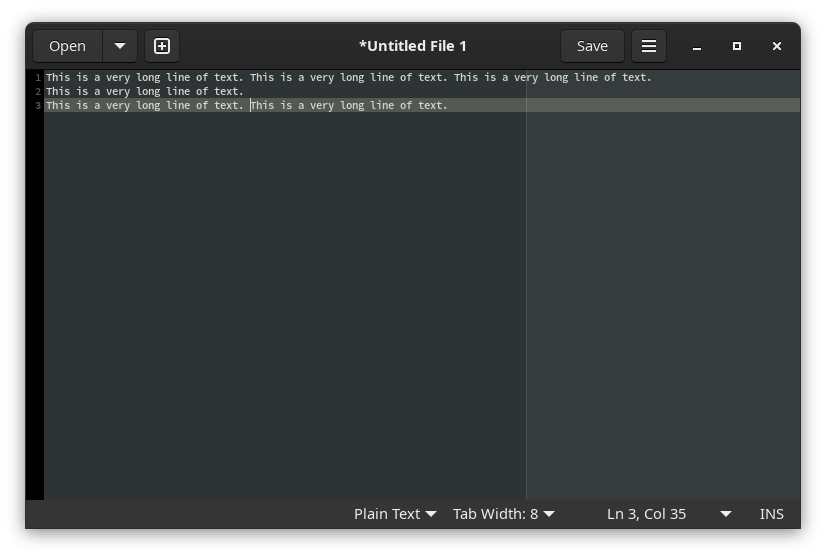Viewport: 826px width, 557px height.
Task: Expand the dropdown arrow beside the line/column position
Action: coord(725,514)
